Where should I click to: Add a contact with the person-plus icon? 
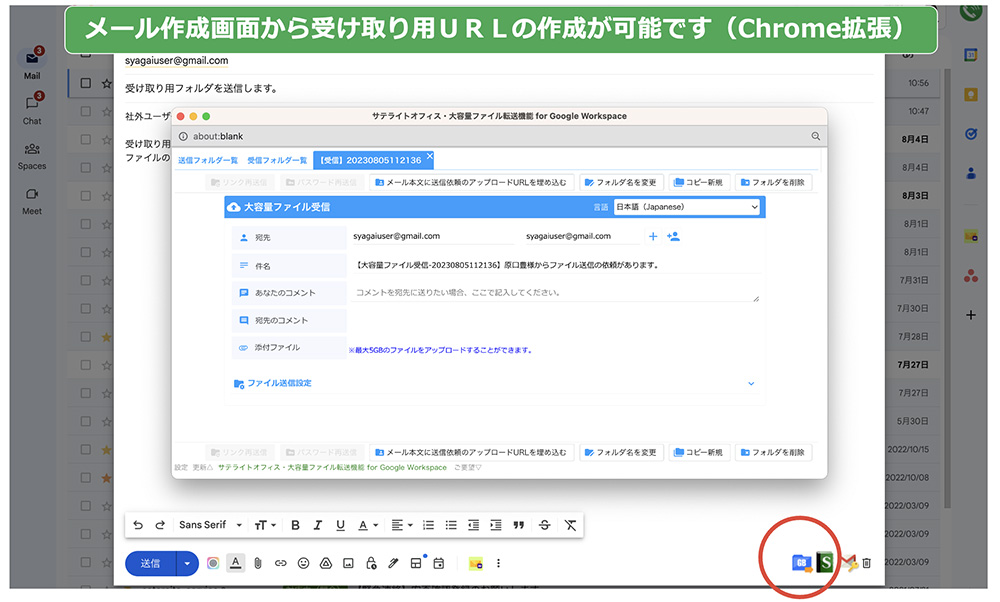tap(673, 237)
